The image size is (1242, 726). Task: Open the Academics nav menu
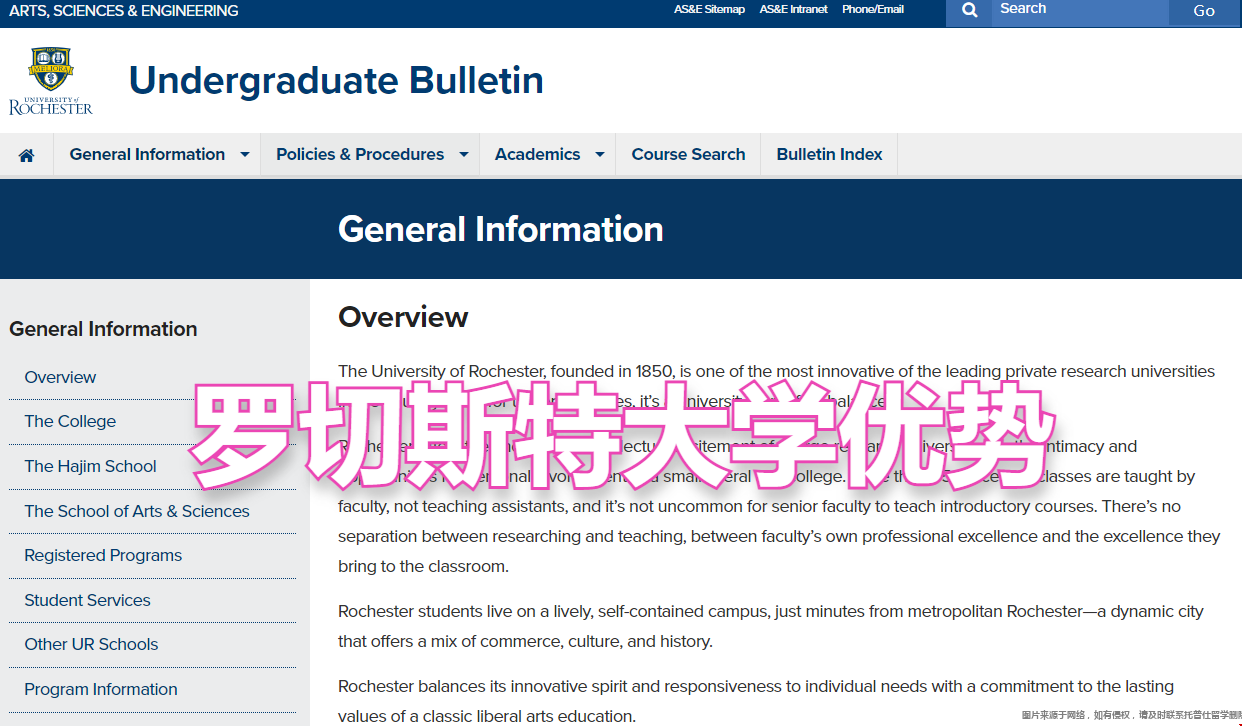537,154
